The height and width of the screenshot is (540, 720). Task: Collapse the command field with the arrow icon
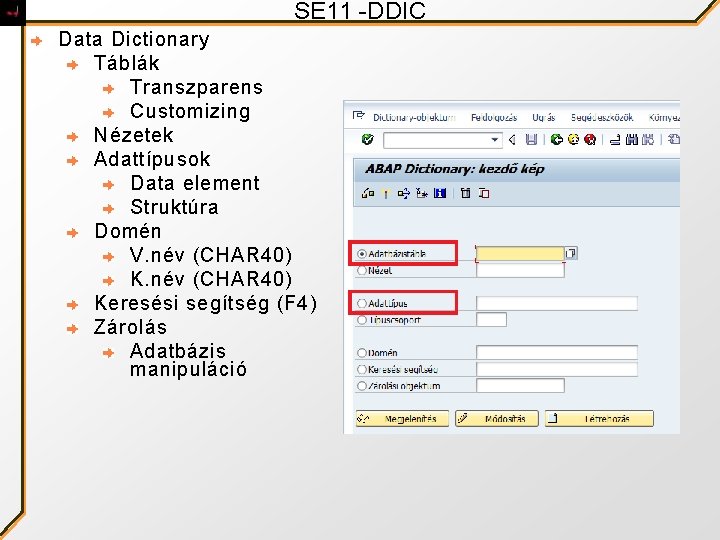pyautogui.click(x=512, y=140)
